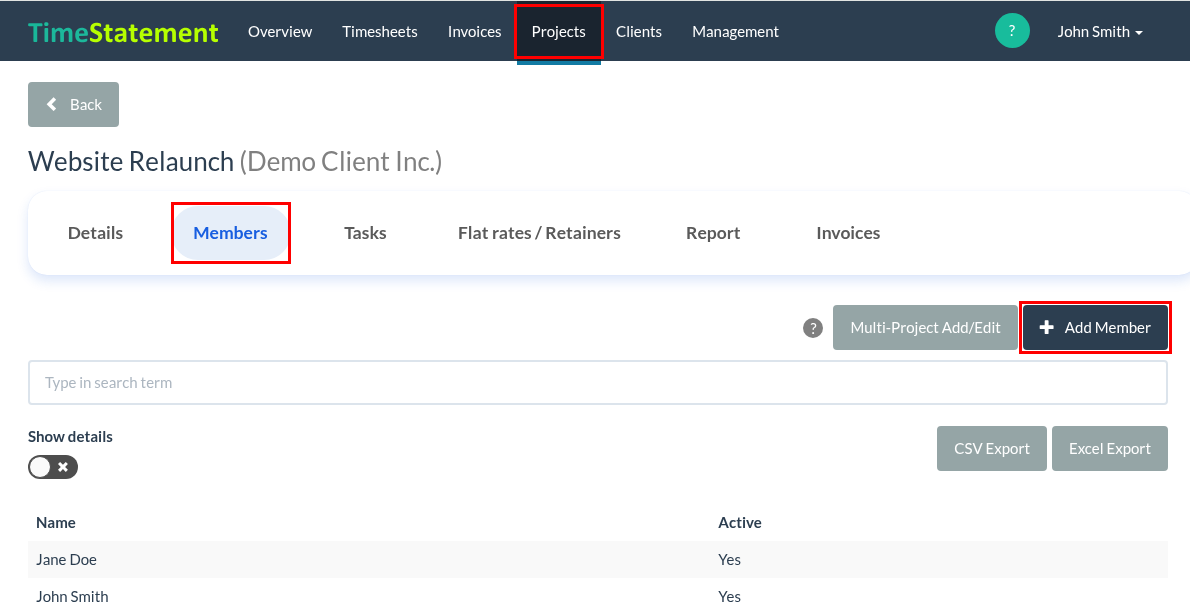This screenshot has height=614, width=1190.
Task: Export members with CSV Export
Action: coord(992,449)
